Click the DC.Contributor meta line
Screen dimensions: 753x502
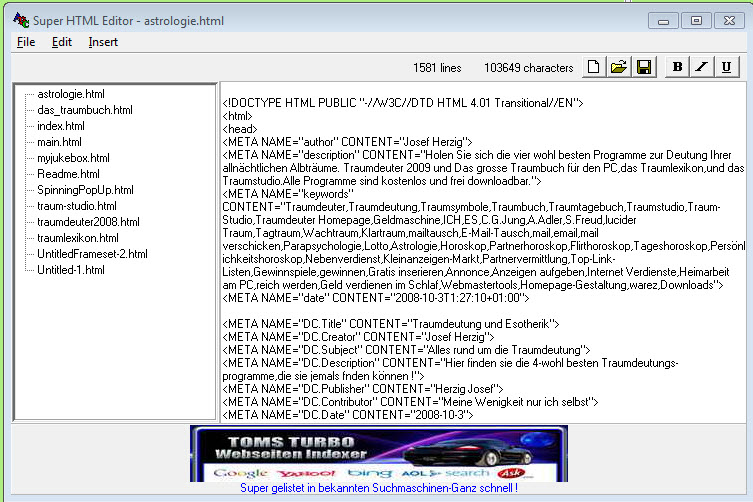tap(410, 402)
